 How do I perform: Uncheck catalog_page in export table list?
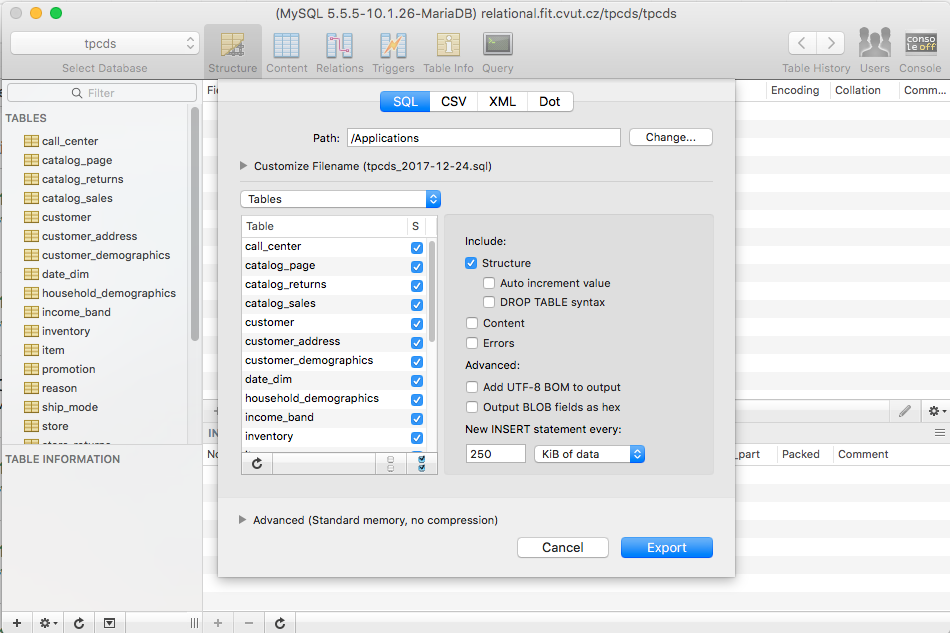[x=417, y=267]
